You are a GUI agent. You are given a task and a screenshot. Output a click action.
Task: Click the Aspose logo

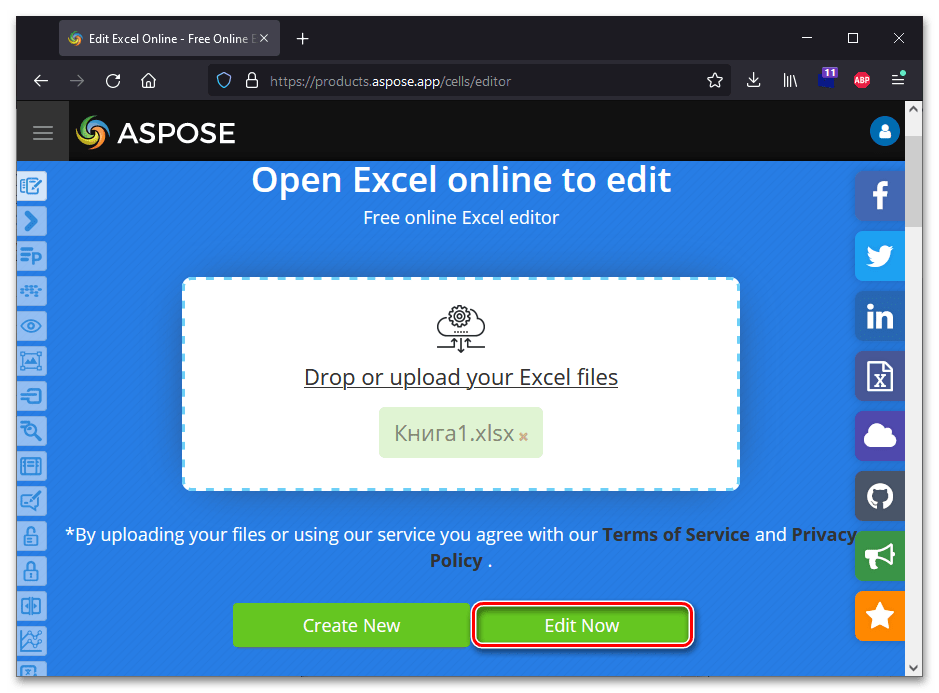point(156,132)
